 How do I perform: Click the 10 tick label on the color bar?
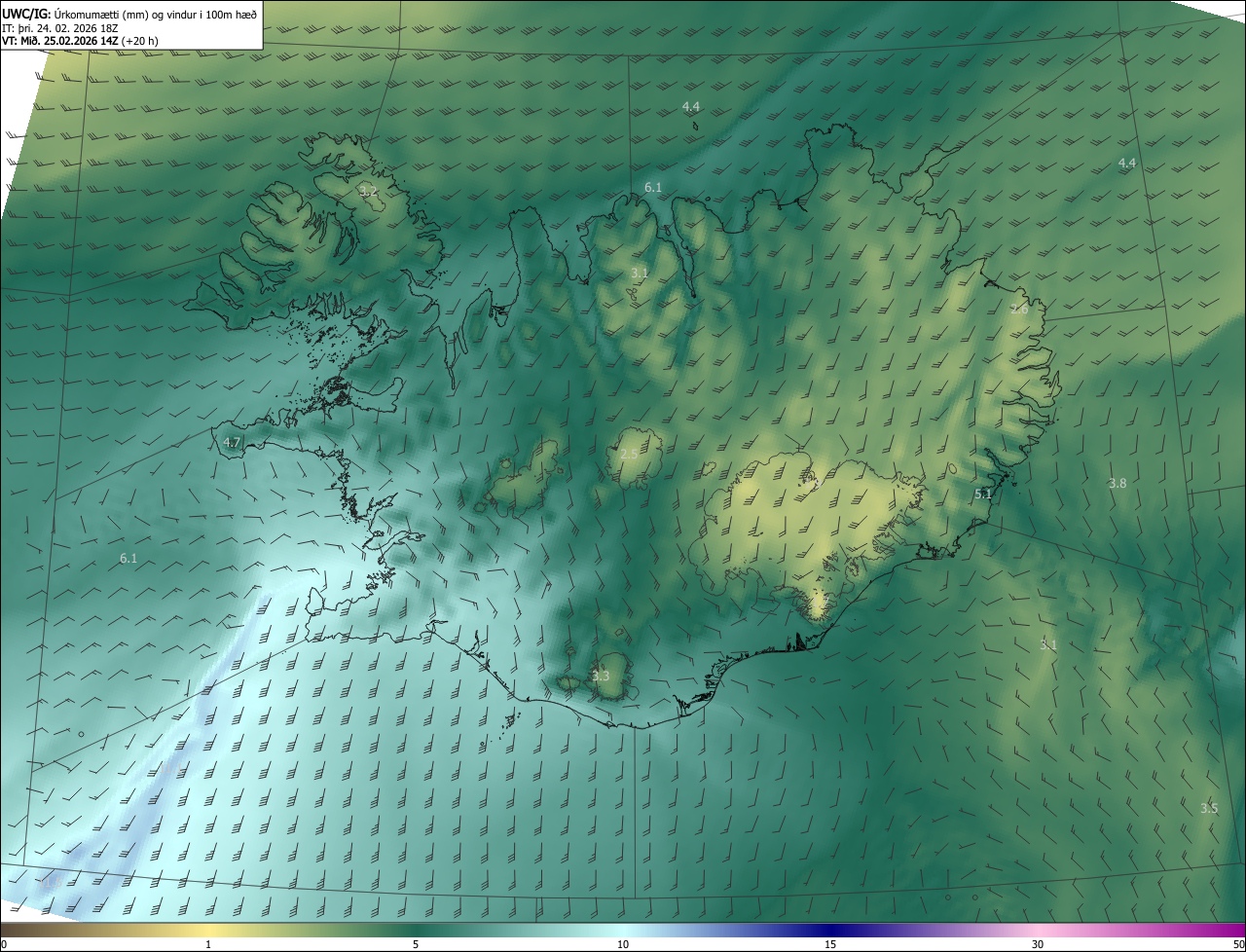point(623,944)
